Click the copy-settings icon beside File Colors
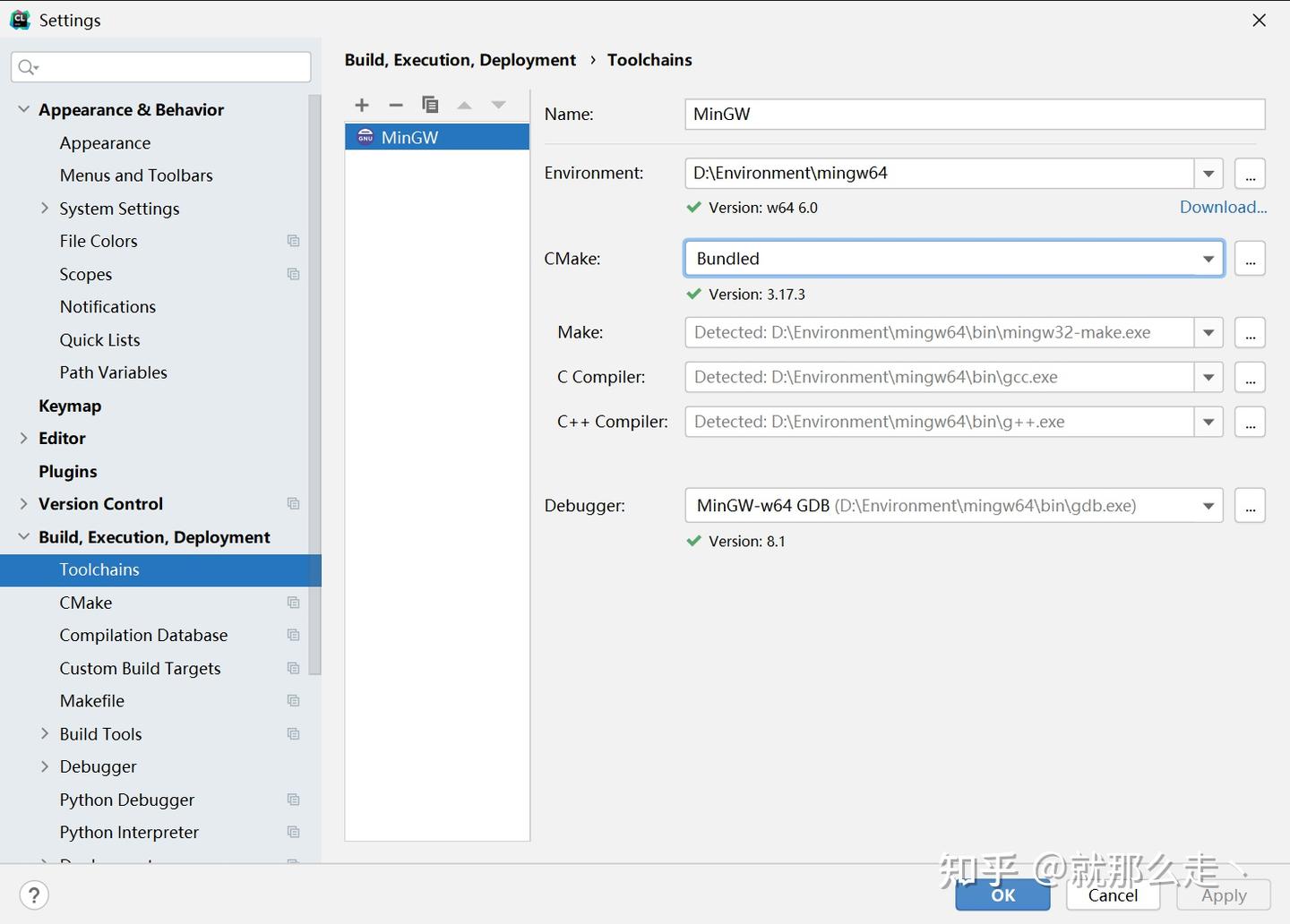 (293, 240)
